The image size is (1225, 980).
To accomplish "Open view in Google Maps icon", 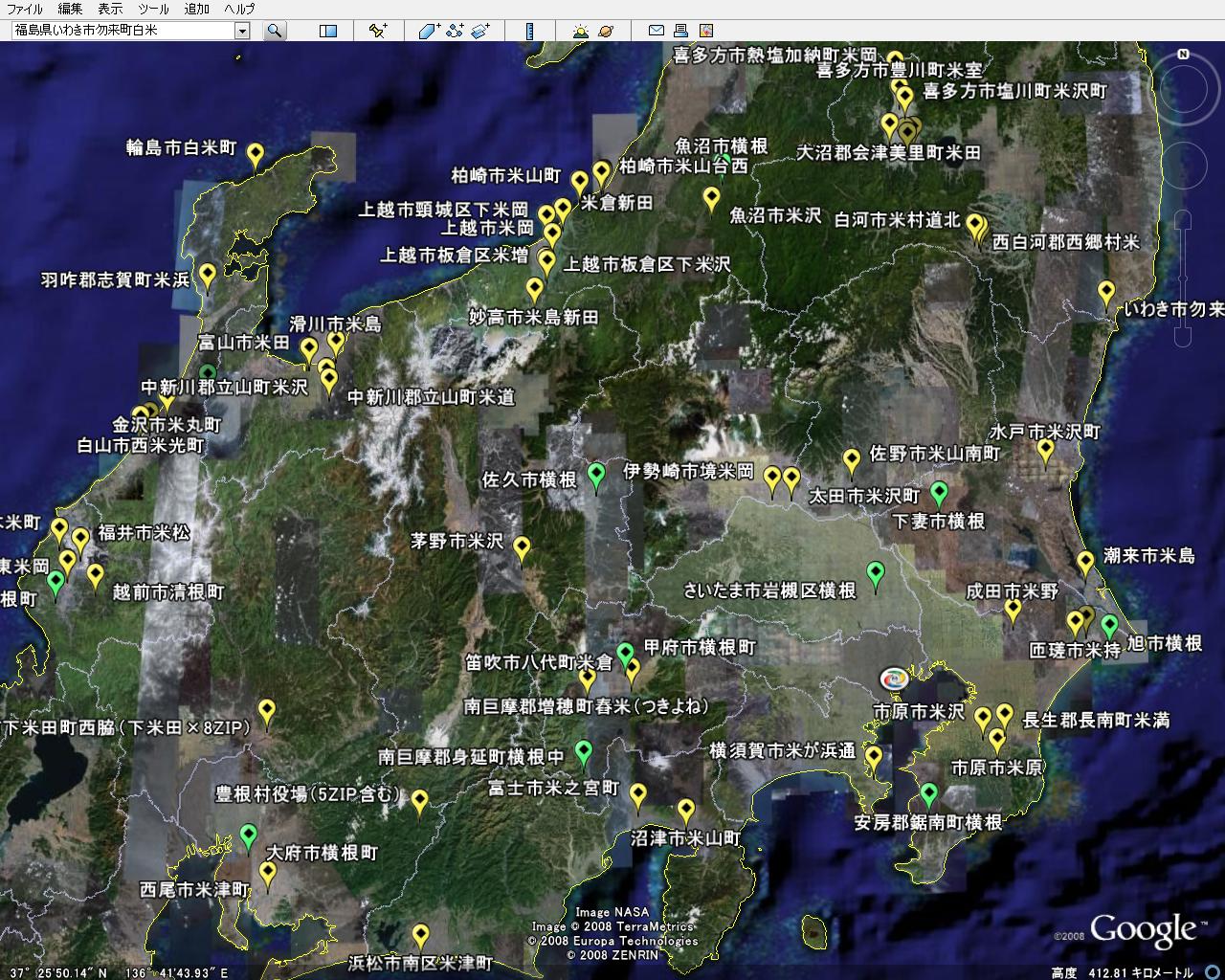I will 706,31.
